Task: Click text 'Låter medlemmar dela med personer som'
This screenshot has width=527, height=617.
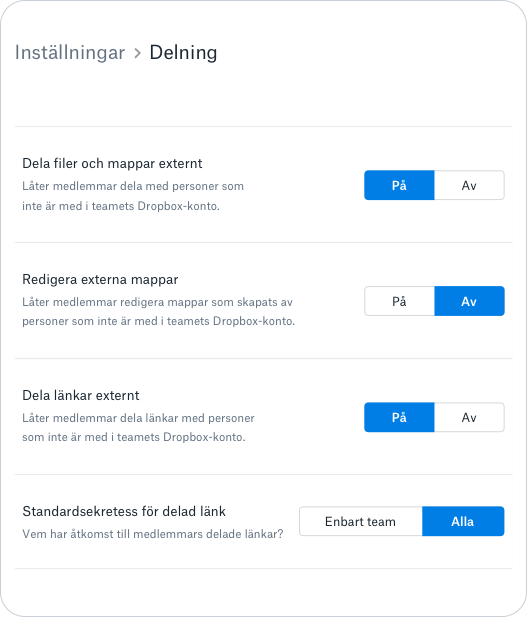Action: [x=133, y=186]
